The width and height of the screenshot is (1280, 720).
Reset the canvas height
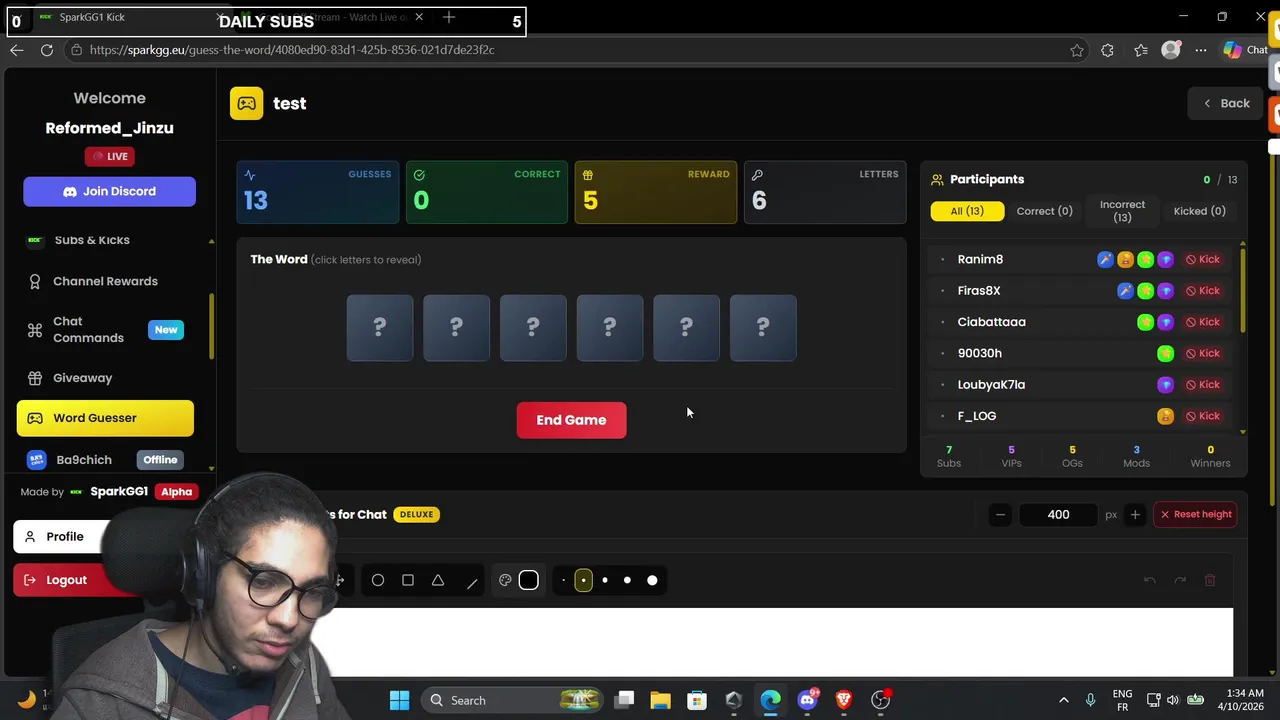[1195, 515]
